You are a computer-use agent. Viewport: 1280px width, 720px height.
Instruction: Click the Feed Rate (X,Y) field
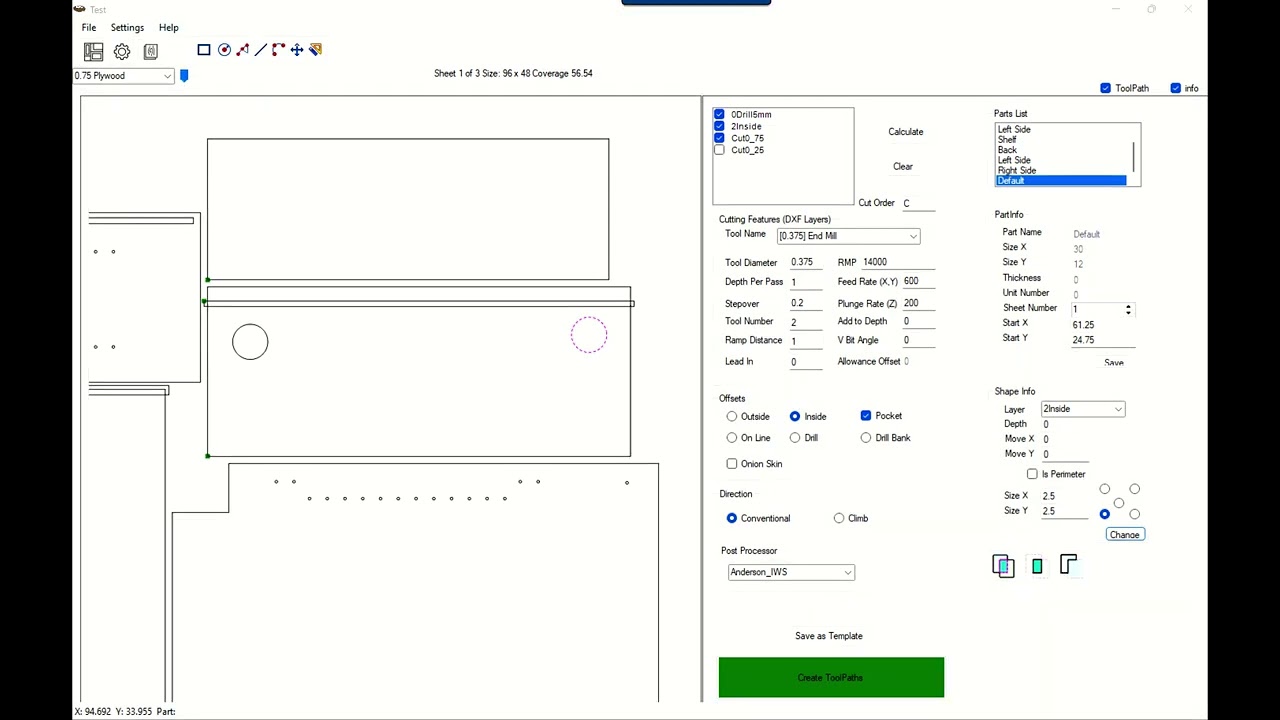919,282
